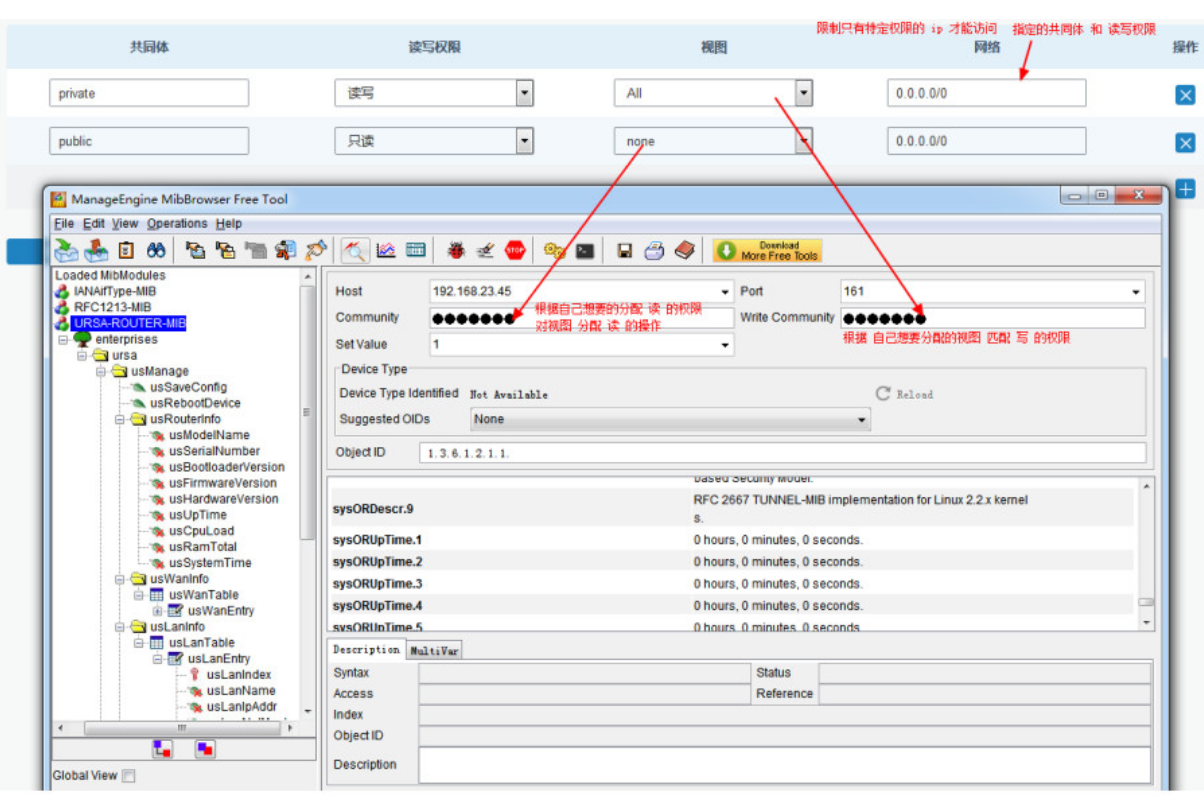Click the red STOP icon

(515, 250)
